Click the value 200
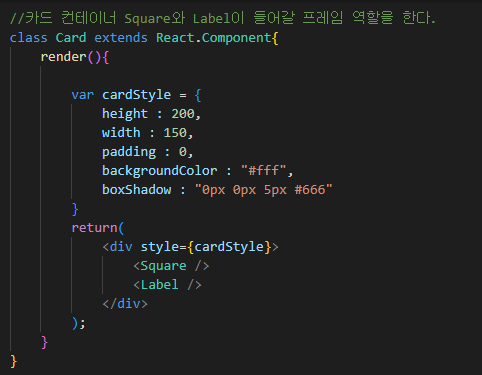The image size is (482, 375). click(x=183, y=114)
